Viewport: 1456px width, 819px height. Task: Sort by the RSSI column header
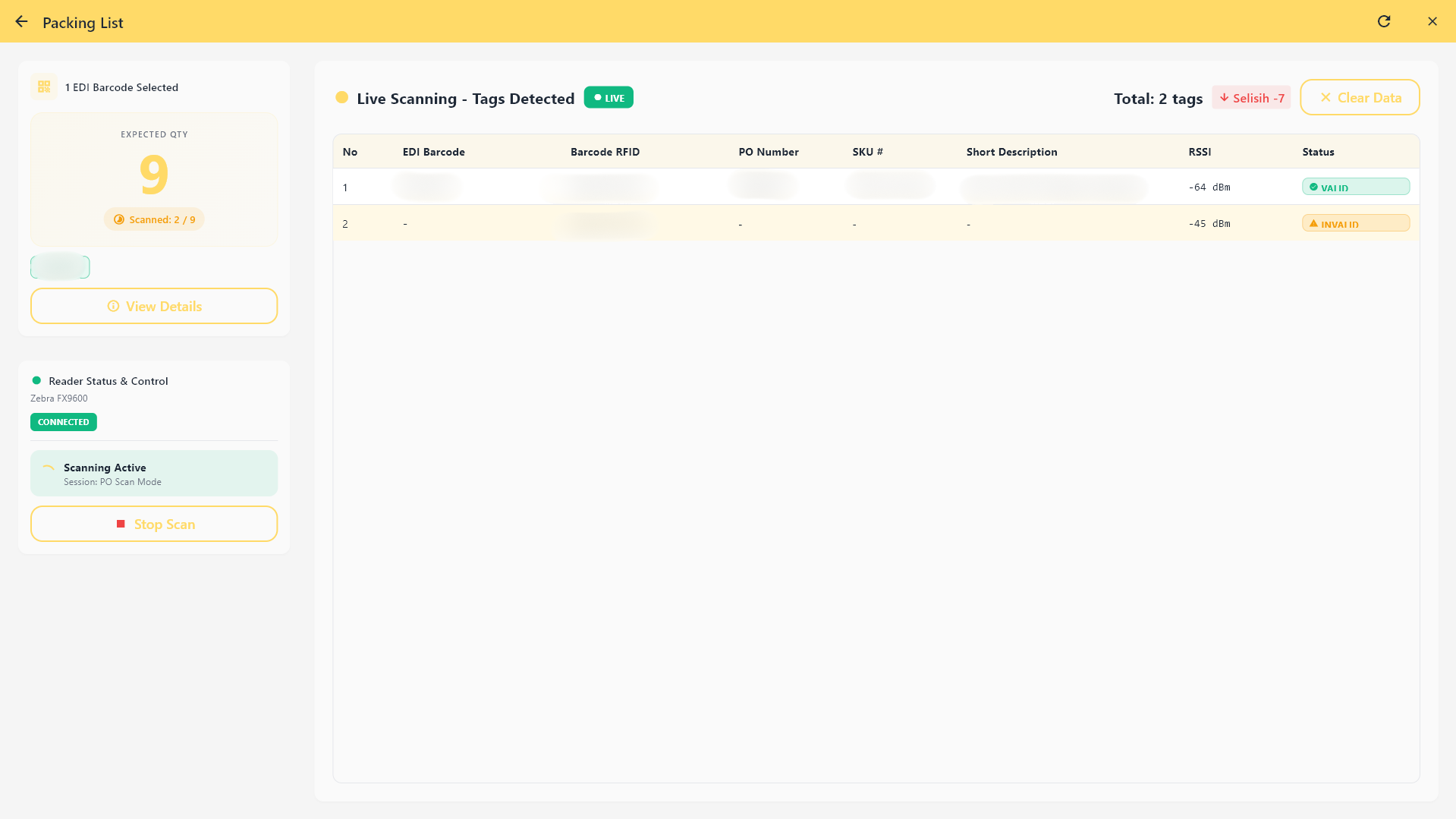pos(1200,152)
